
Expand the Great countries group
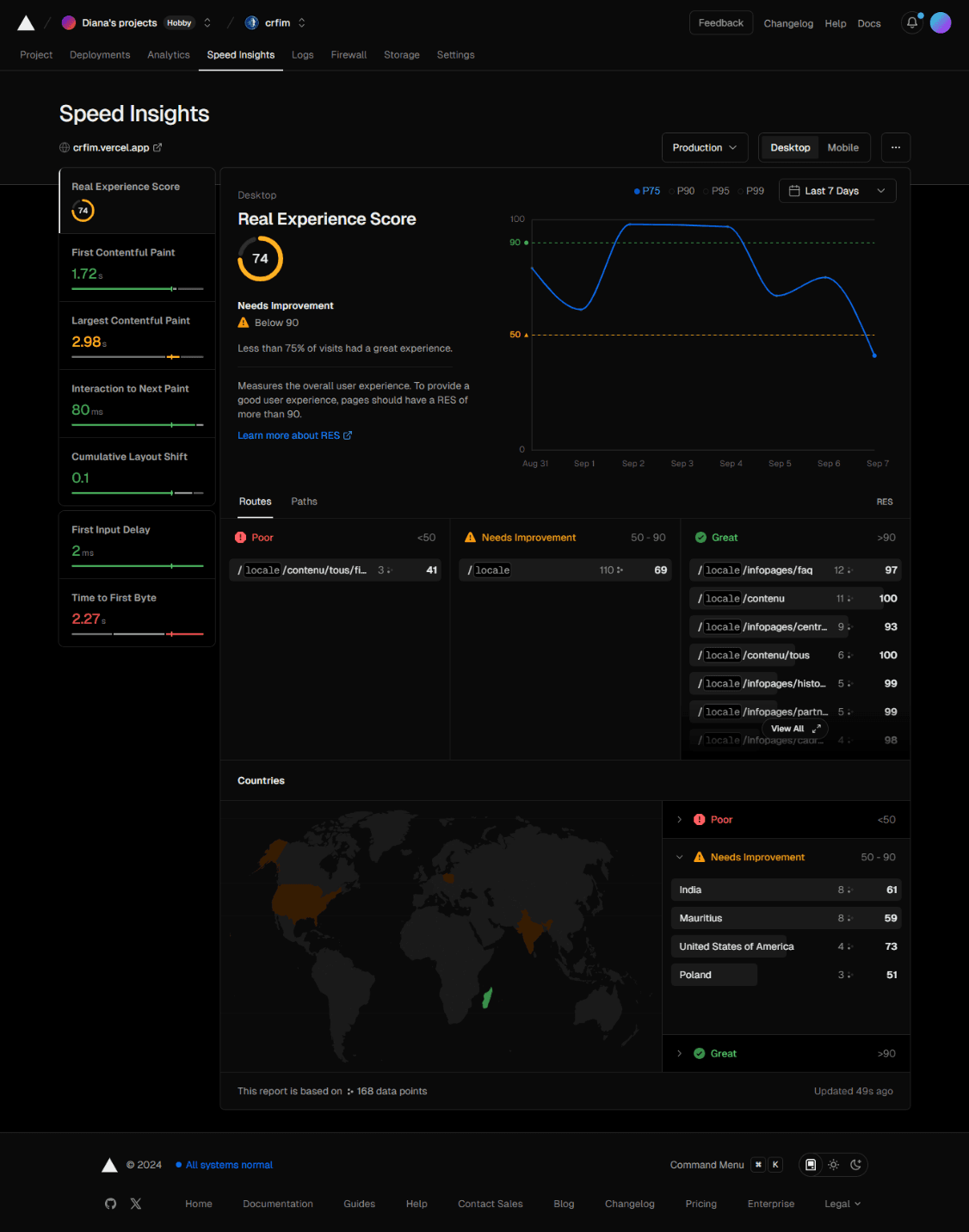(x=787, y=1054)
